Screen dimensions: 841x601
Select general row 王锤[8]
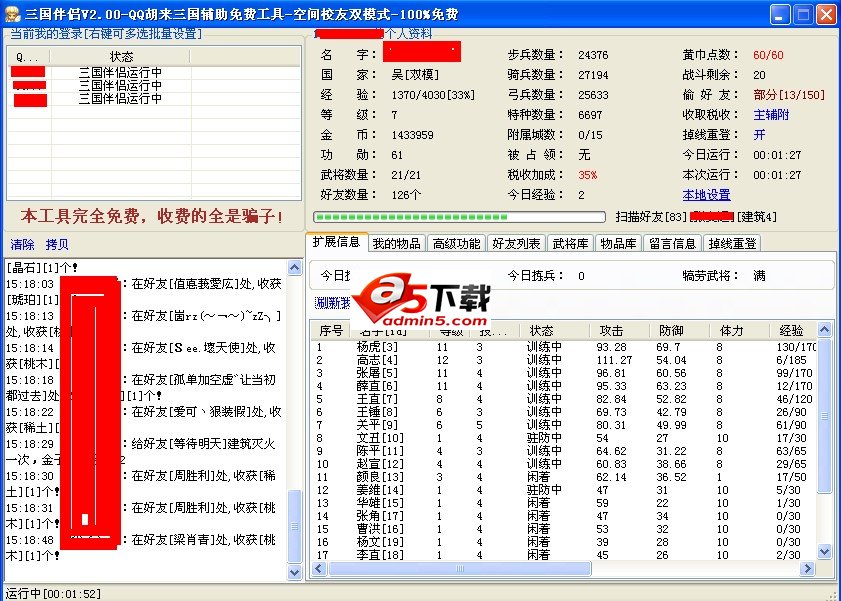(x=563, y=412)
